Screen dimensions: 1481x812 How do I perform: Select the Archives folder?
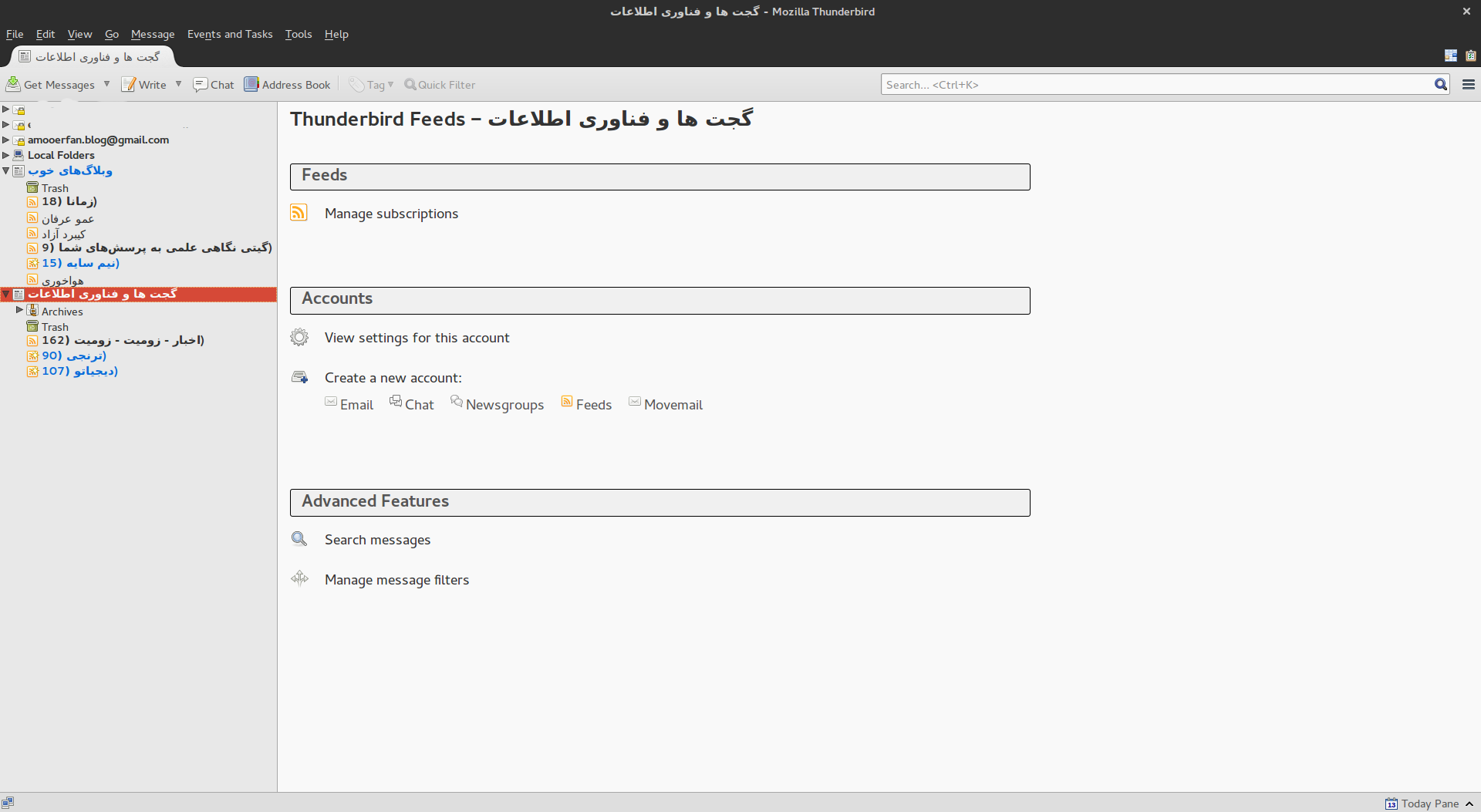[62, 312]
